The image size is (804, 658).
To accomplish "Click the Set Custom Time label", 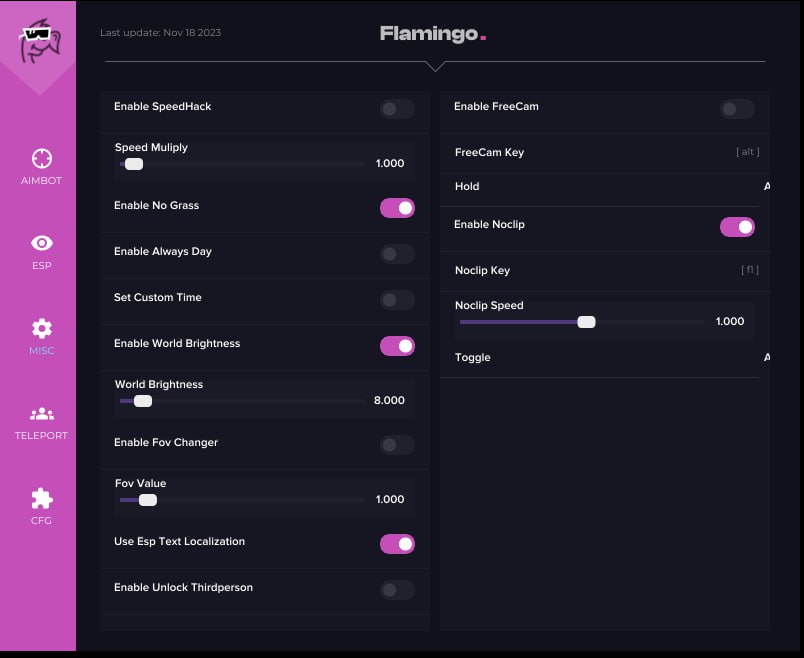I will tap(157, 297).
